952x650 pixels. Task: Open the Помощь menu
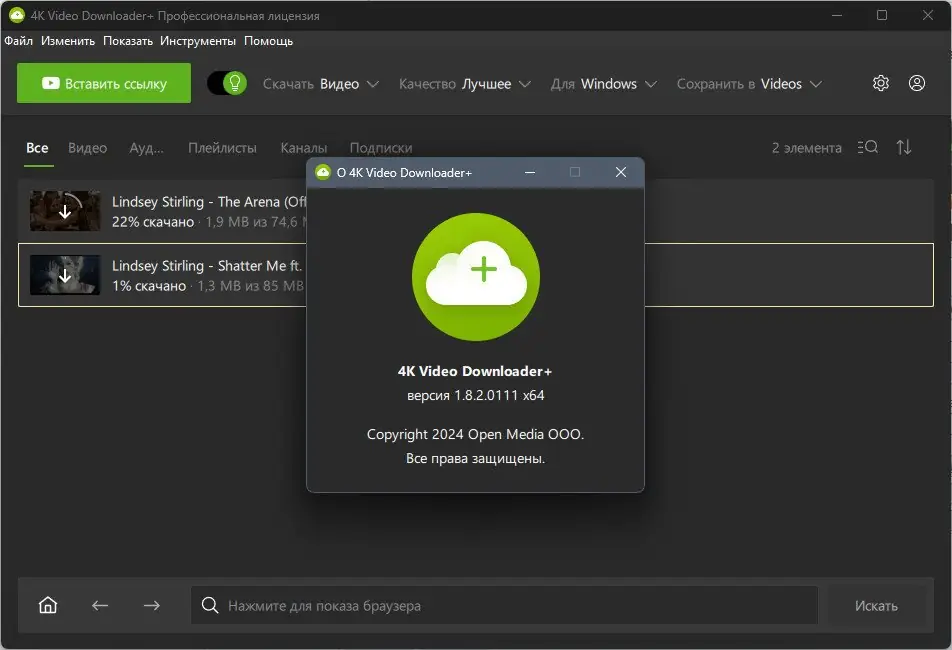coord(268,41)
